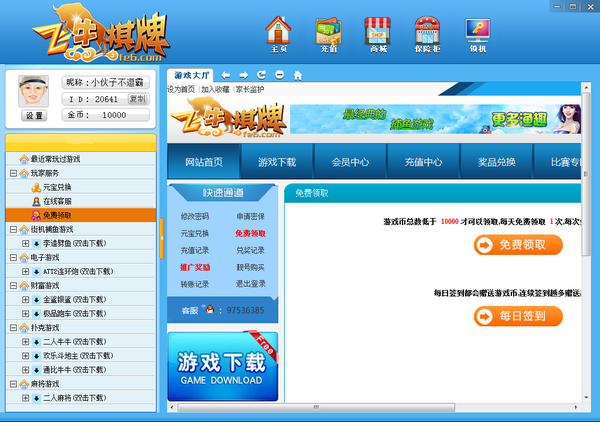The width and height of the screenshot is (600, 422).
Task: Collapse the 街机捕鱼游戏 tree node
Action: [x=13, y=230]
